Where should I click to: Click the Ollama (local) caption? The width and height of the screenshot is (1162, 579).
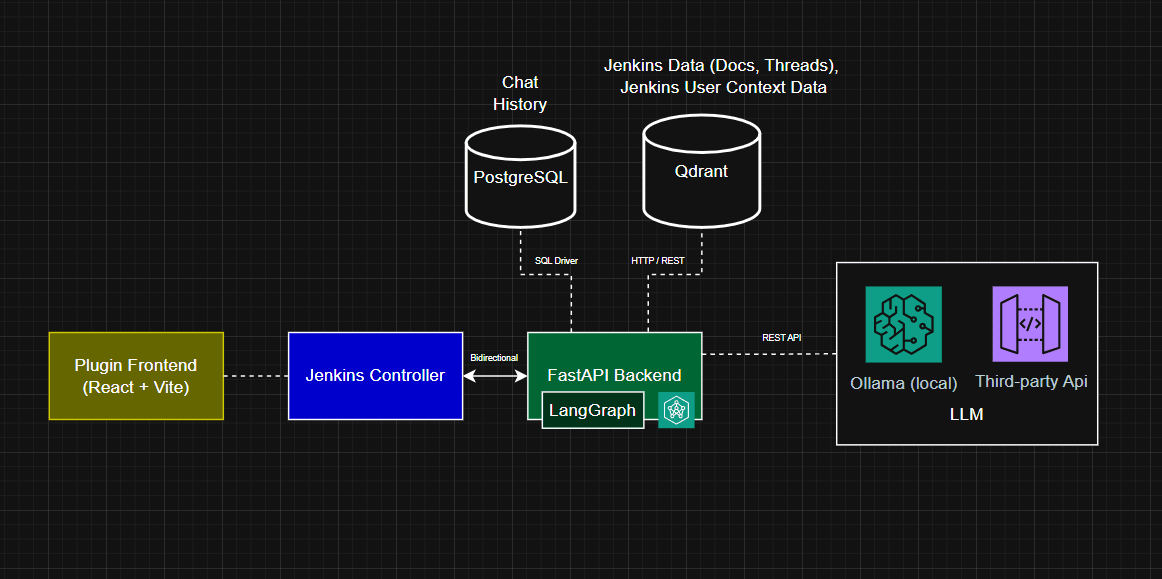tap(904, 383)
